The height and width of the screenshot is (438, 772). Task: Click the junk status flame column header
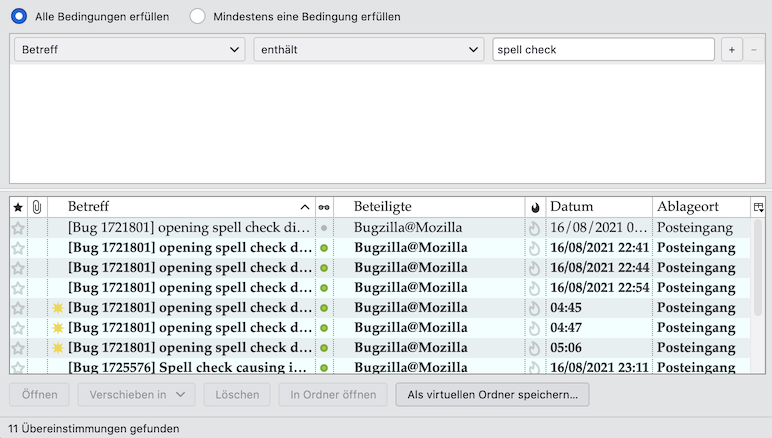(535, 207)
